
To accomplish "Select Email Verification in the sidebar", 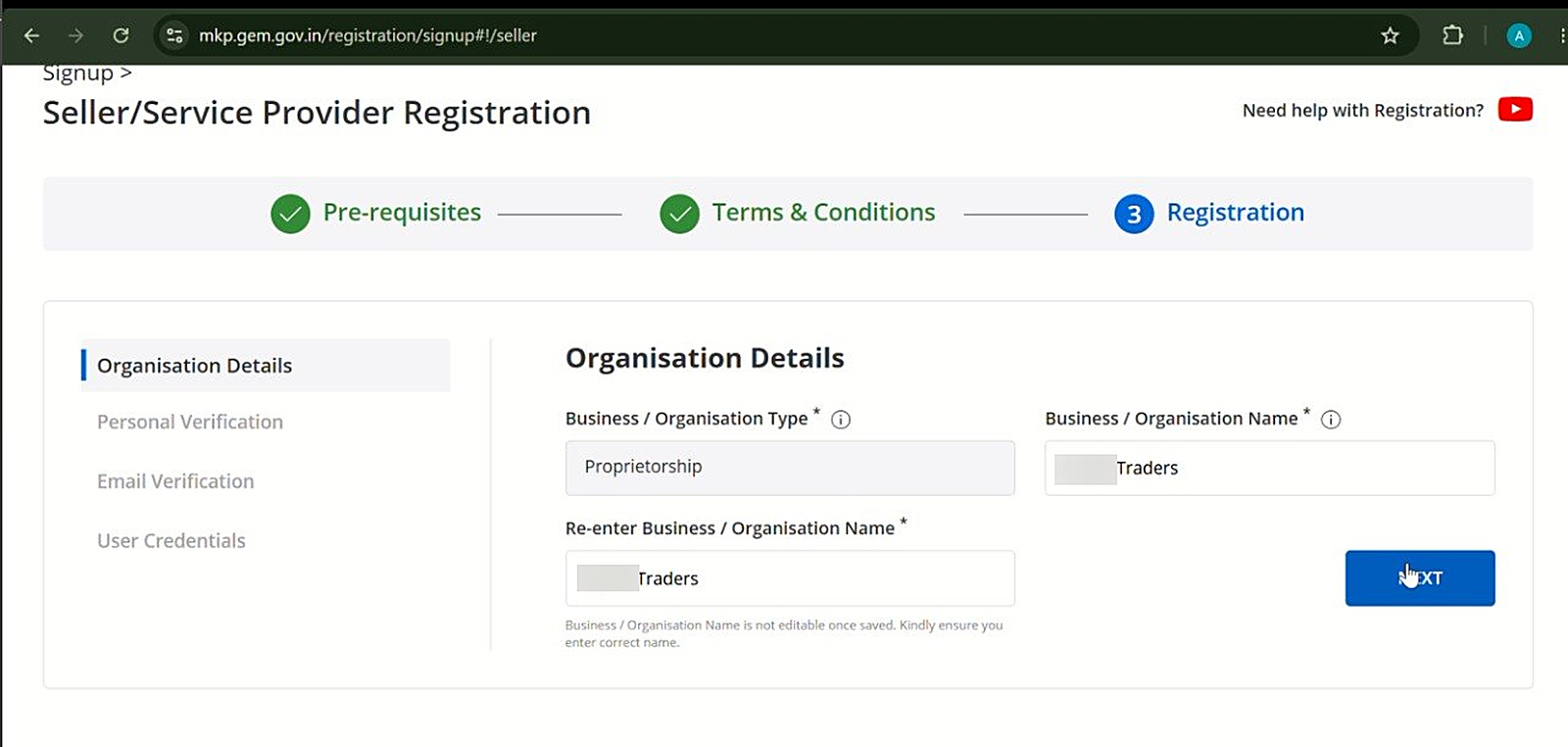I will [175, 481].
